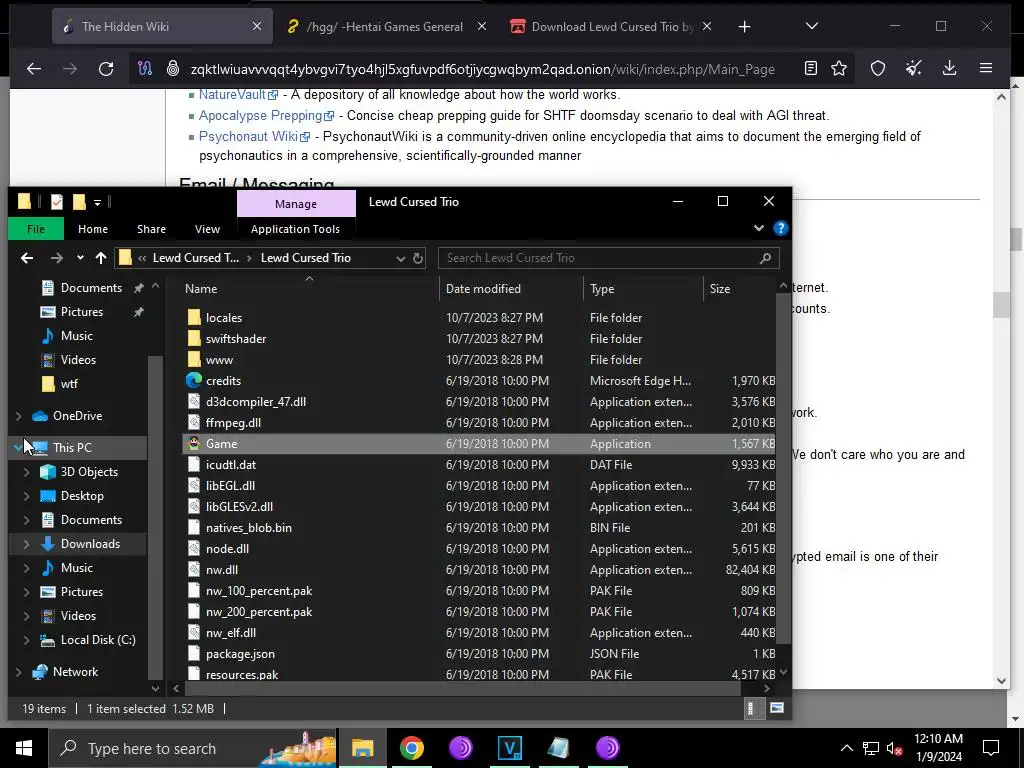This screenshot has width=1024, height=768.
Task: Toggle reader view in address bar
Action: coord(810,69)
